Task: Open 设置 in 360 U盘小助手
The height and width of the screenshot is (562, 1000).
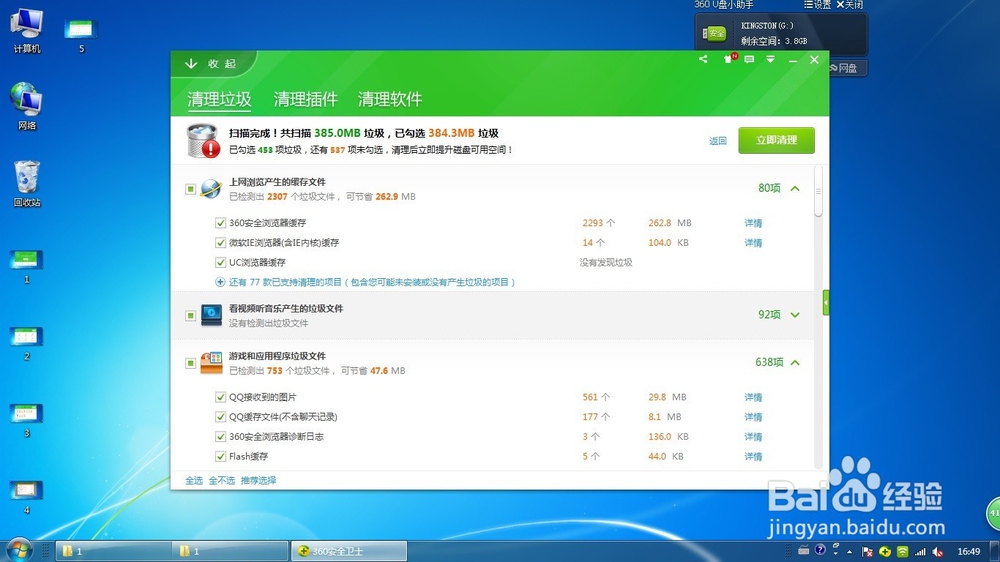Action: [x=818, y=4]
